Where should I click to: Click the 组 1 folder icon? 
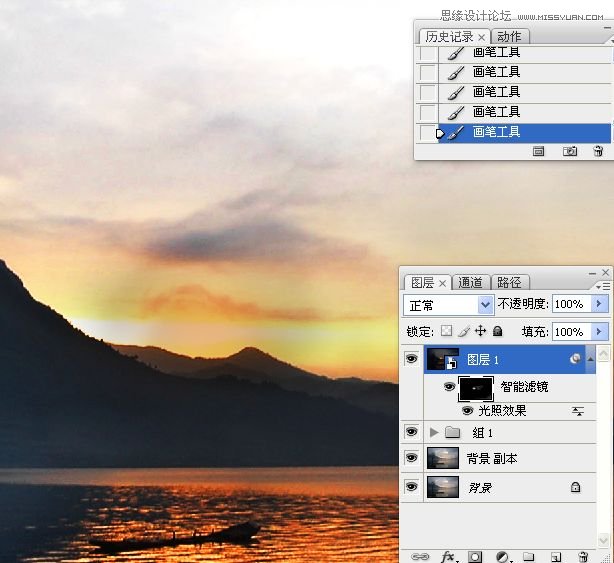pos(453,432)
